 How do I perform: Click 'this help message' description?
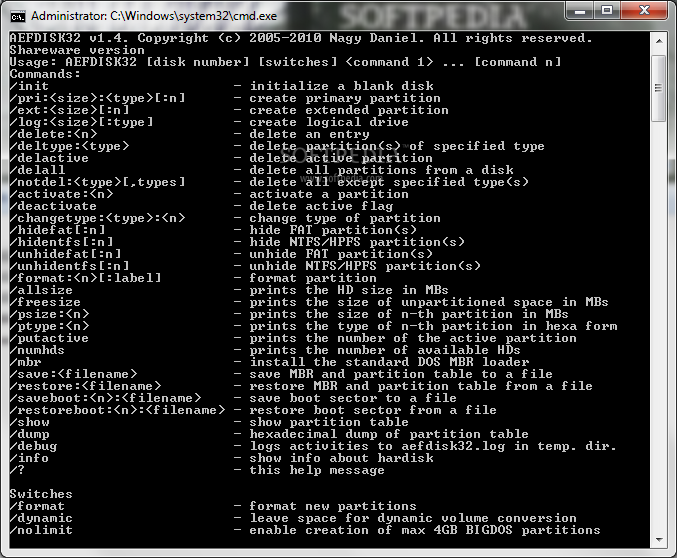[x=317, y=470]
